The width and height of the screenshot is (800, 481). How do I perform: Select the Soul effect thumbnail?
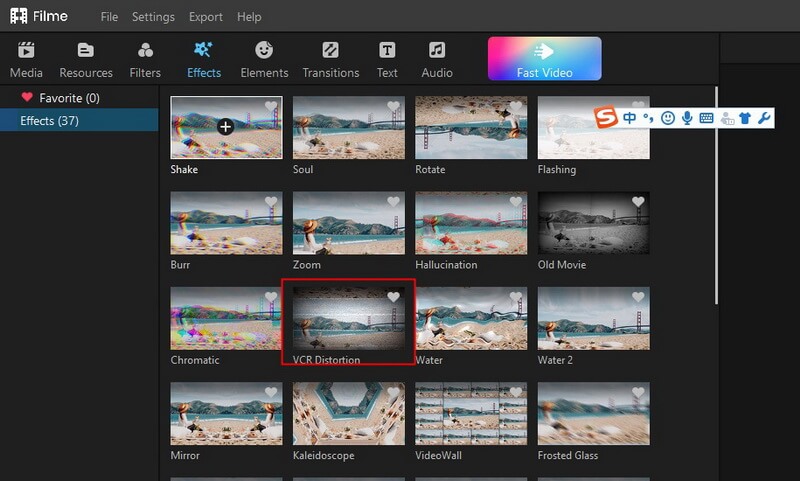tap(348, 128)
